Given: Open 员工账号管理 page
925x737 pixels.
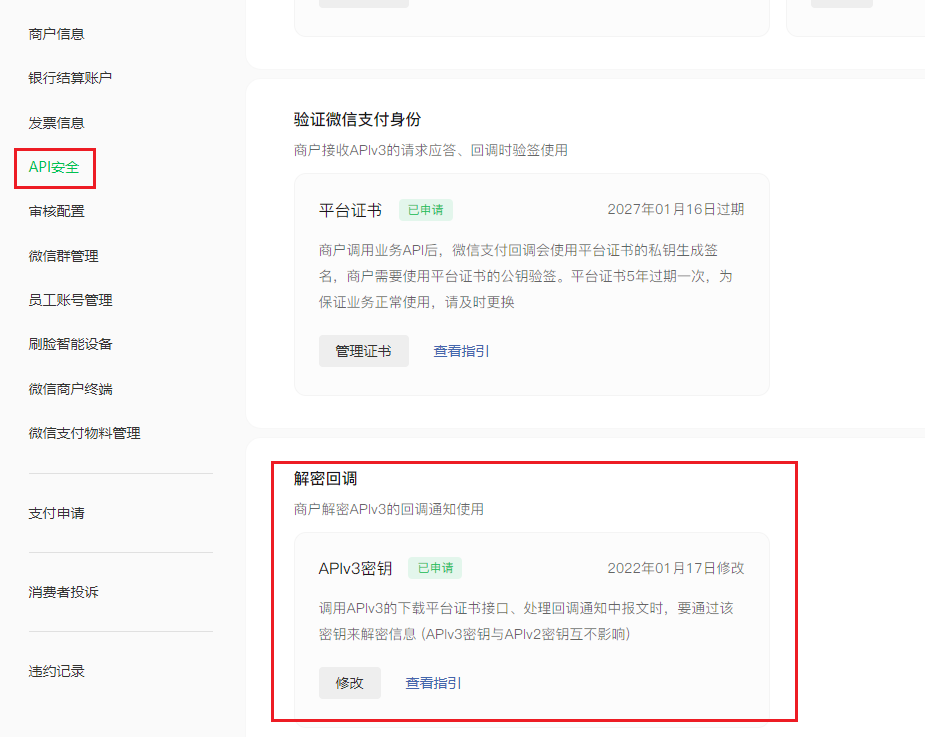Looking at the screenshot, I should click(x=70, y=300).
